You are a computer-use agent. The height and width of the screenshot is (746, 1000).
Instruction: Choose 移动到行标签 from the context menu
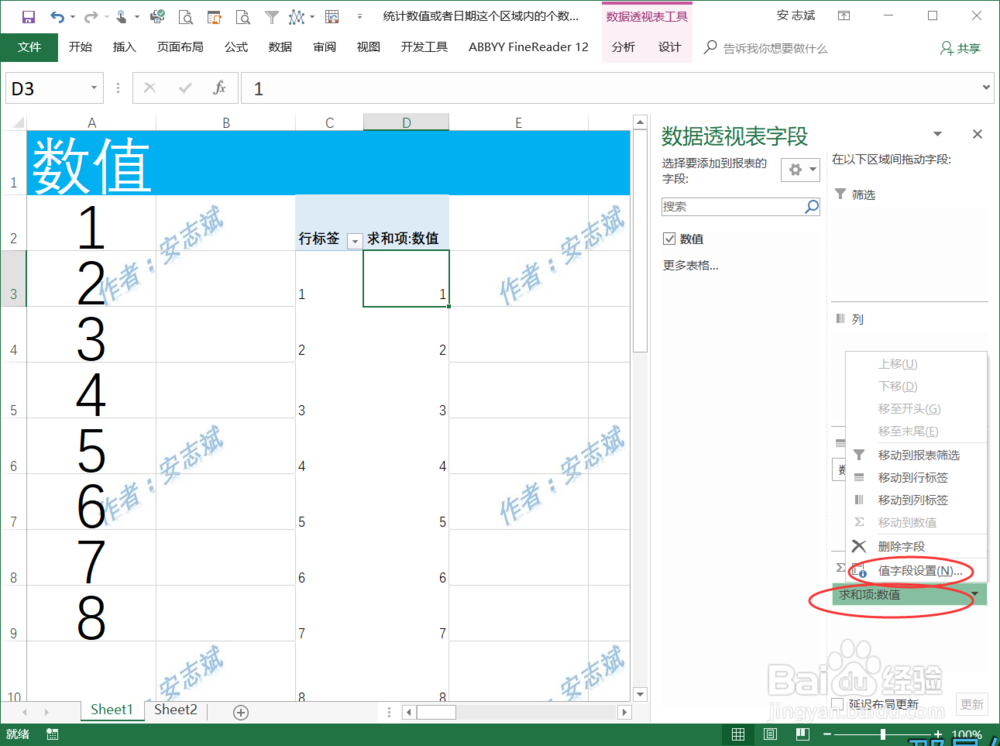916,477
